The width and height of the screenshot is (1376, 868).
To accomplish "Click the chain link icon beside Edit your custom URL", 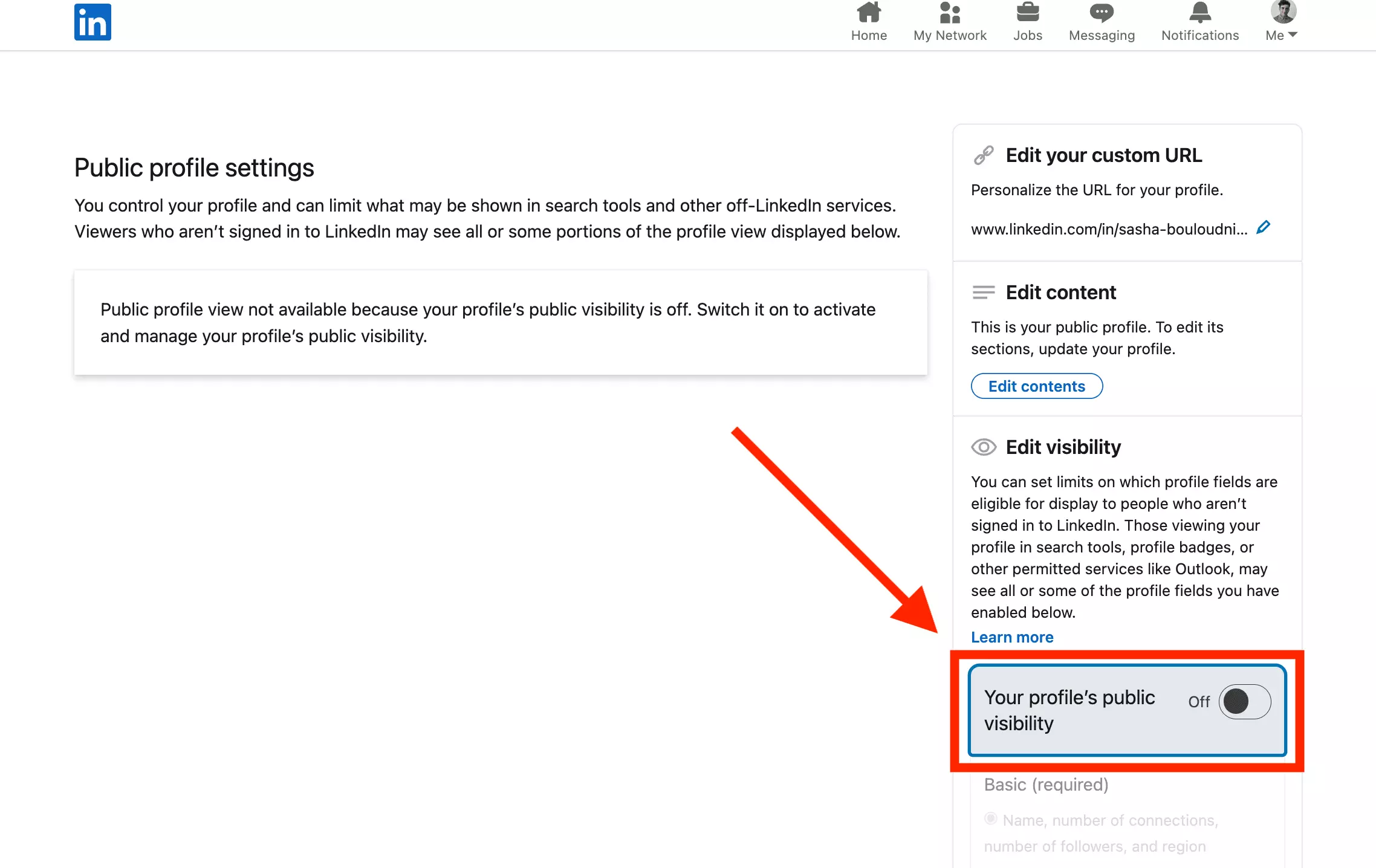I will point(984,155).
